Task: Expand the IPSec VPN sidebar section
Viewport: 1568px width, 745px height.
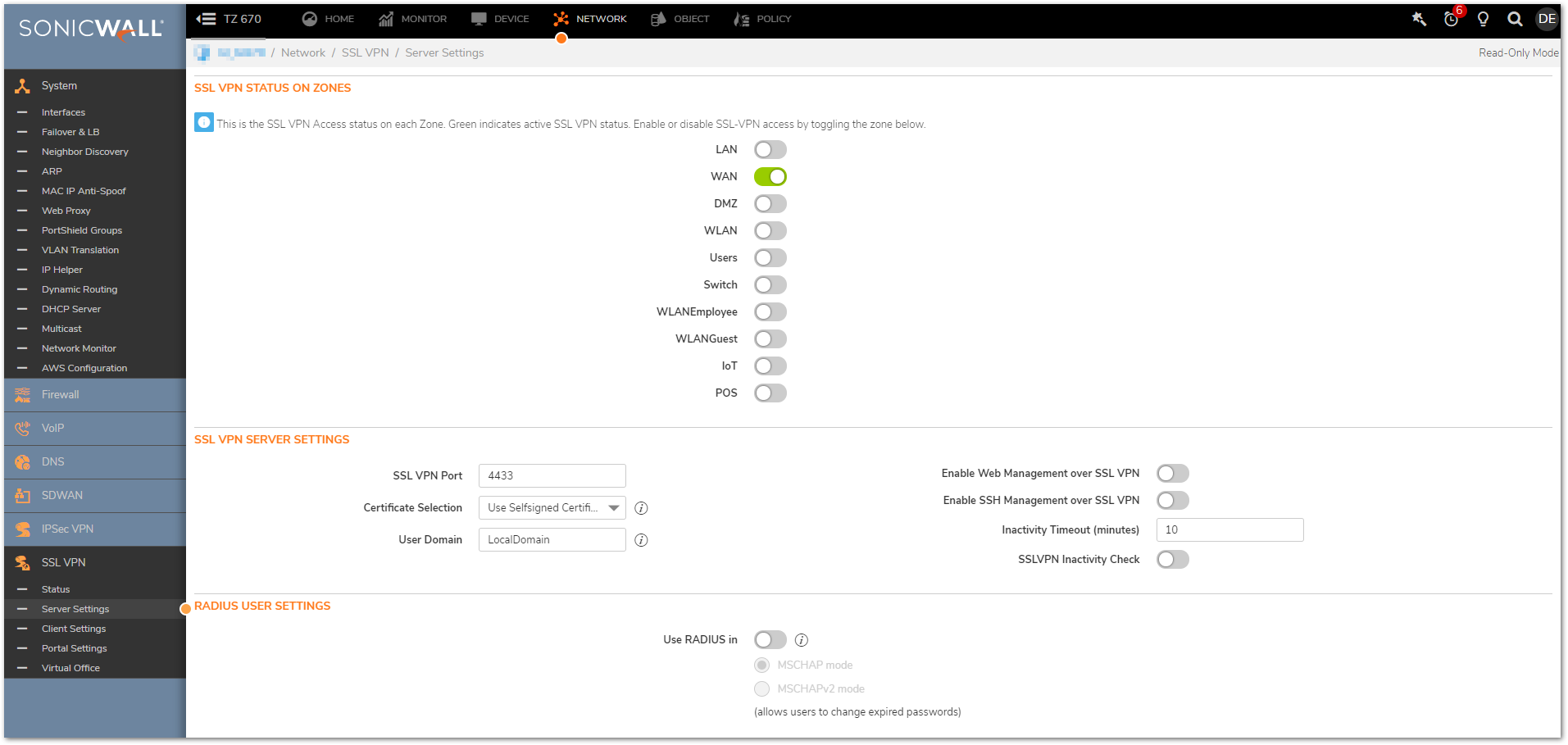Action: [x=67, y=529]
